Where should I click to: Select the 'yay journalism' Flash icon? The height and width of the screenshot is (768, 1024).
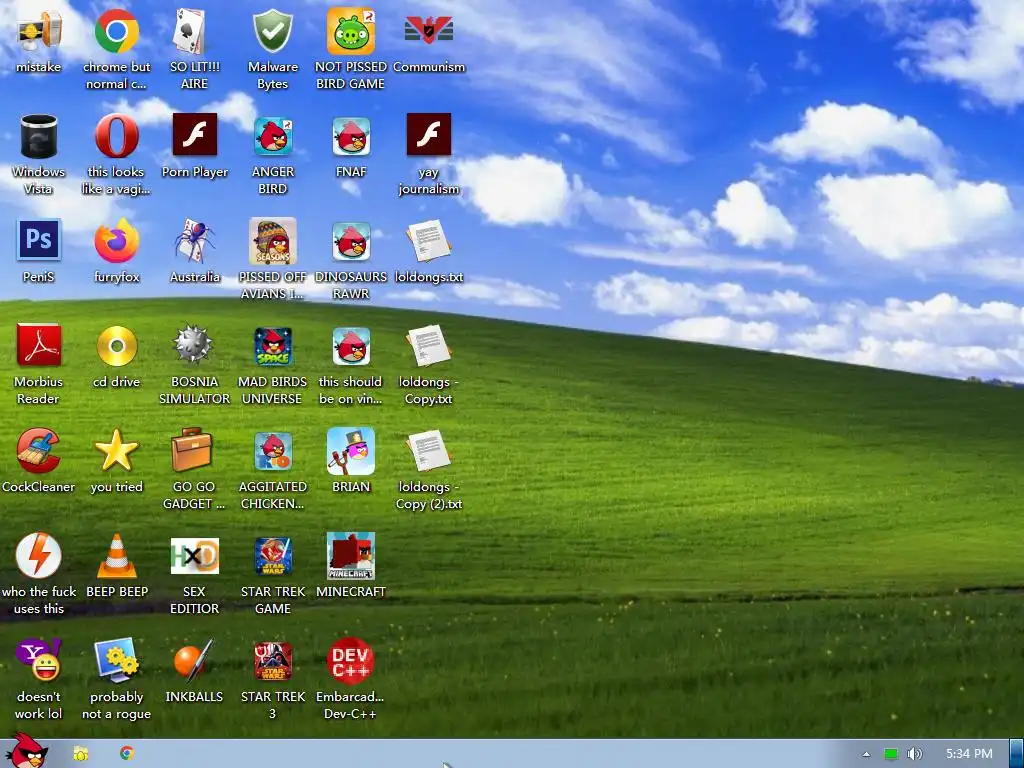tap(428, 135)
